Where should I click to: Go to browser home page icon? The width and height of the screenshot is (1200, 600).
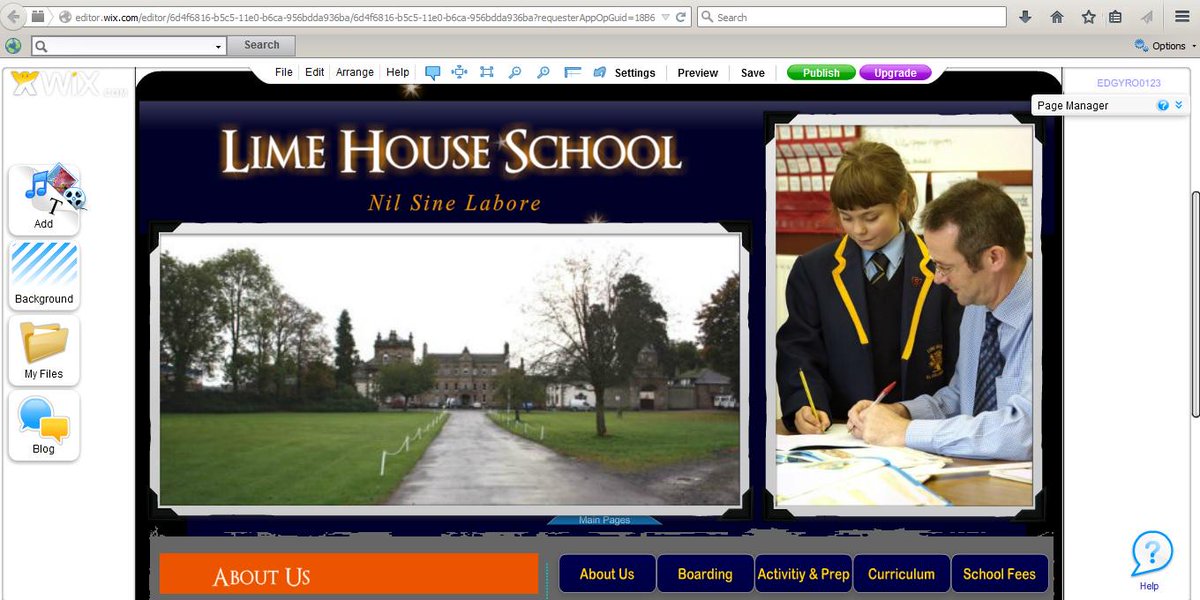[x=1057, y=17]
